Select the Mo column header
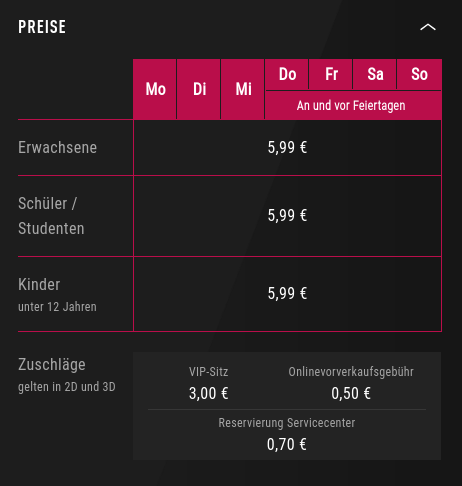This screenshot has width=462, height=486. pos(155,89)
